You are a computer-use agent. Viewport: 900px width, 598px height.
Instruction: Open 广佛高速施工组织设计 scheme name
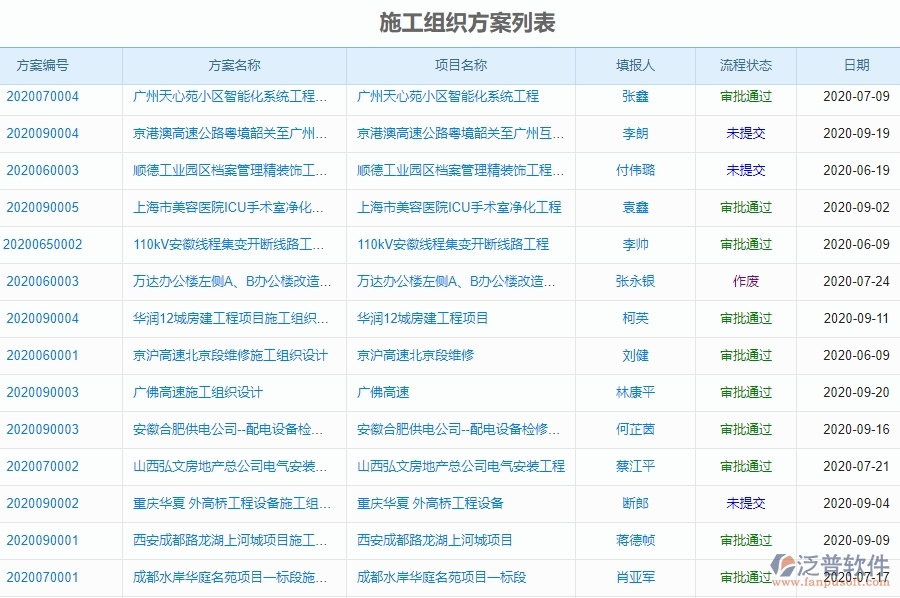(x=196, y=392)
